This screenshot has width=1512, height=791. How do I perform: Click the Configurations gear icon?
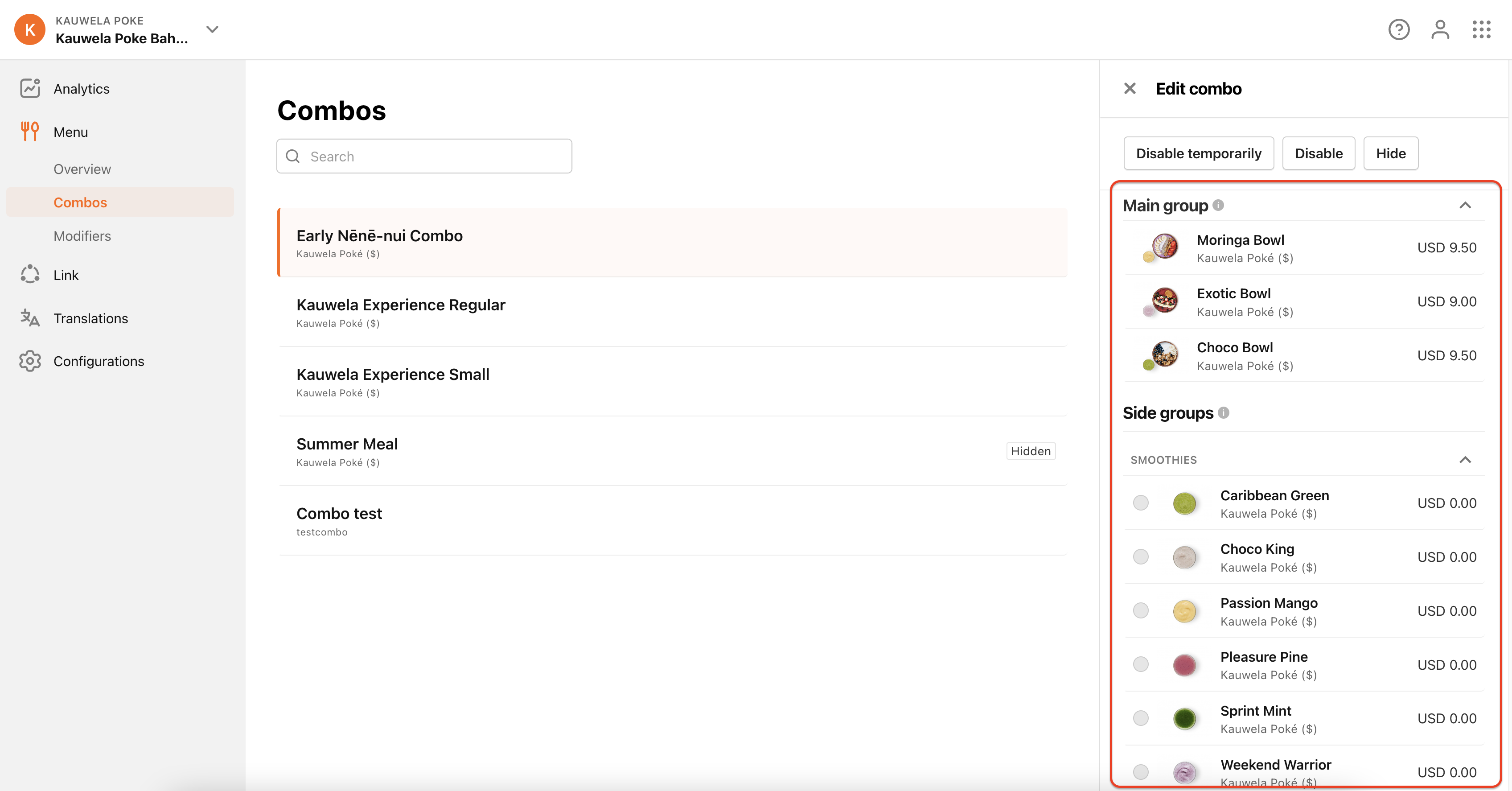[x=30, y=361]
